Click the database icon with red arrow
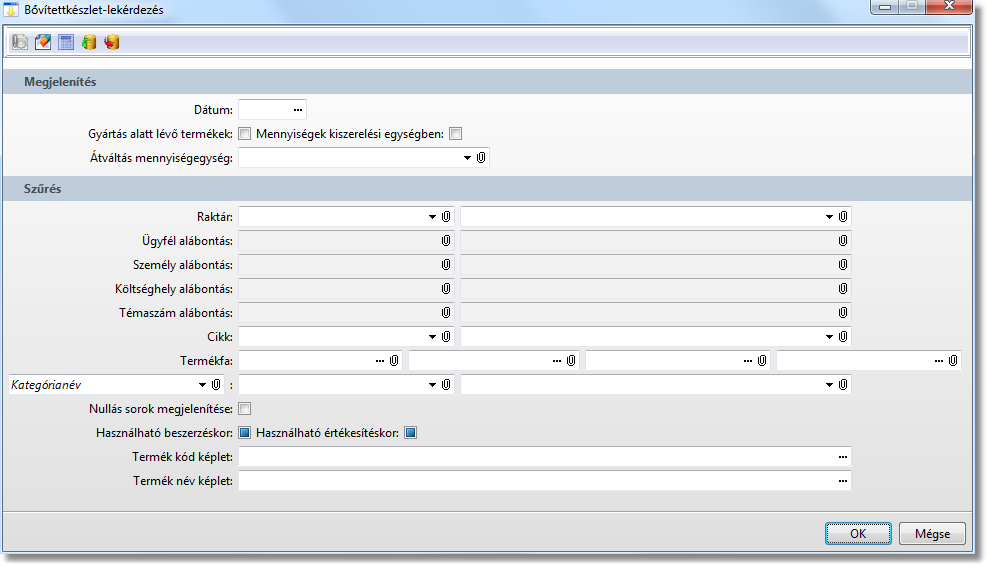Image resolution: width=987 pixels, height=566 pixels. pyautogui.click(x=112, y=42)
